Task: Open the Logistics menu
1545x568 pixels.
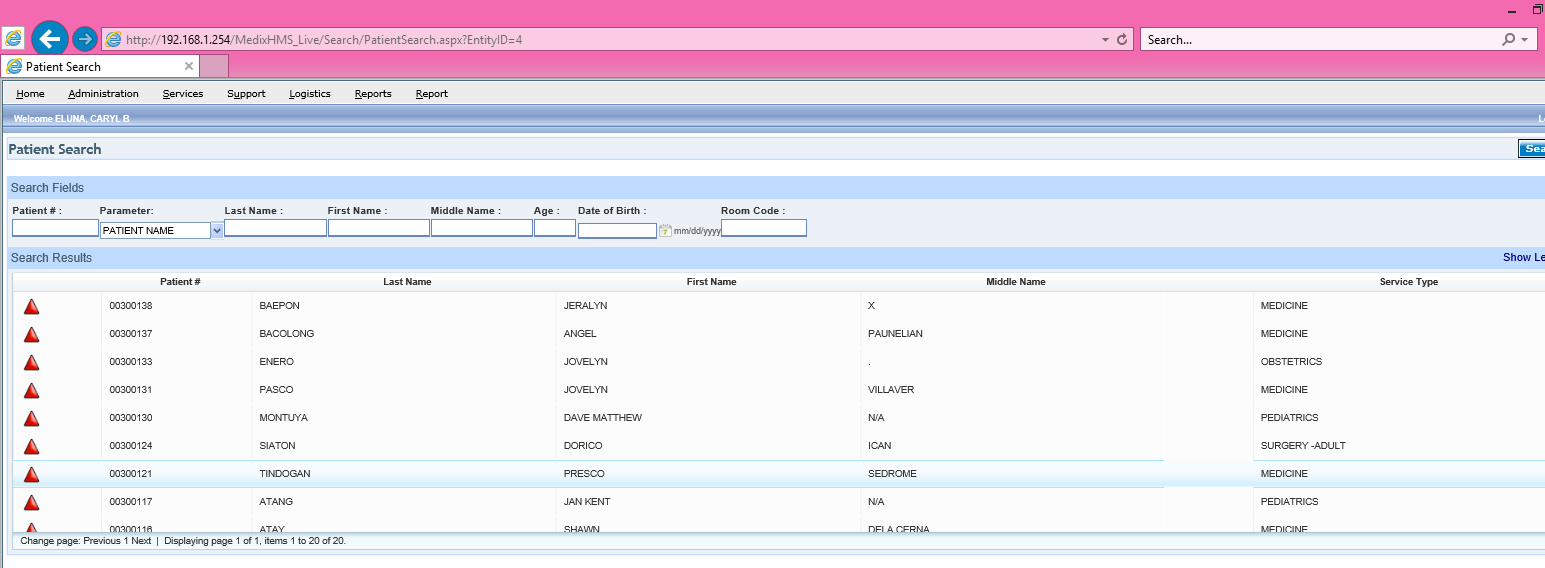Action: (310, 94)
